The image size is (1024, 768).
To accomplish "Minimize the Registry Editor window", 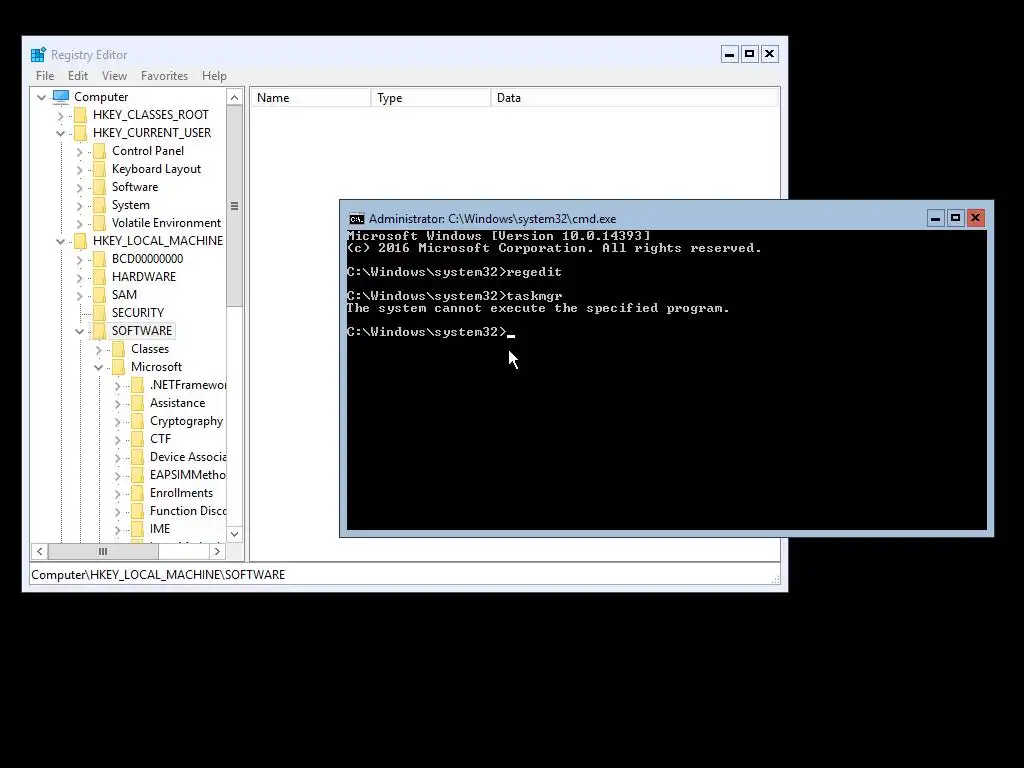I will [x=729, y=54].
